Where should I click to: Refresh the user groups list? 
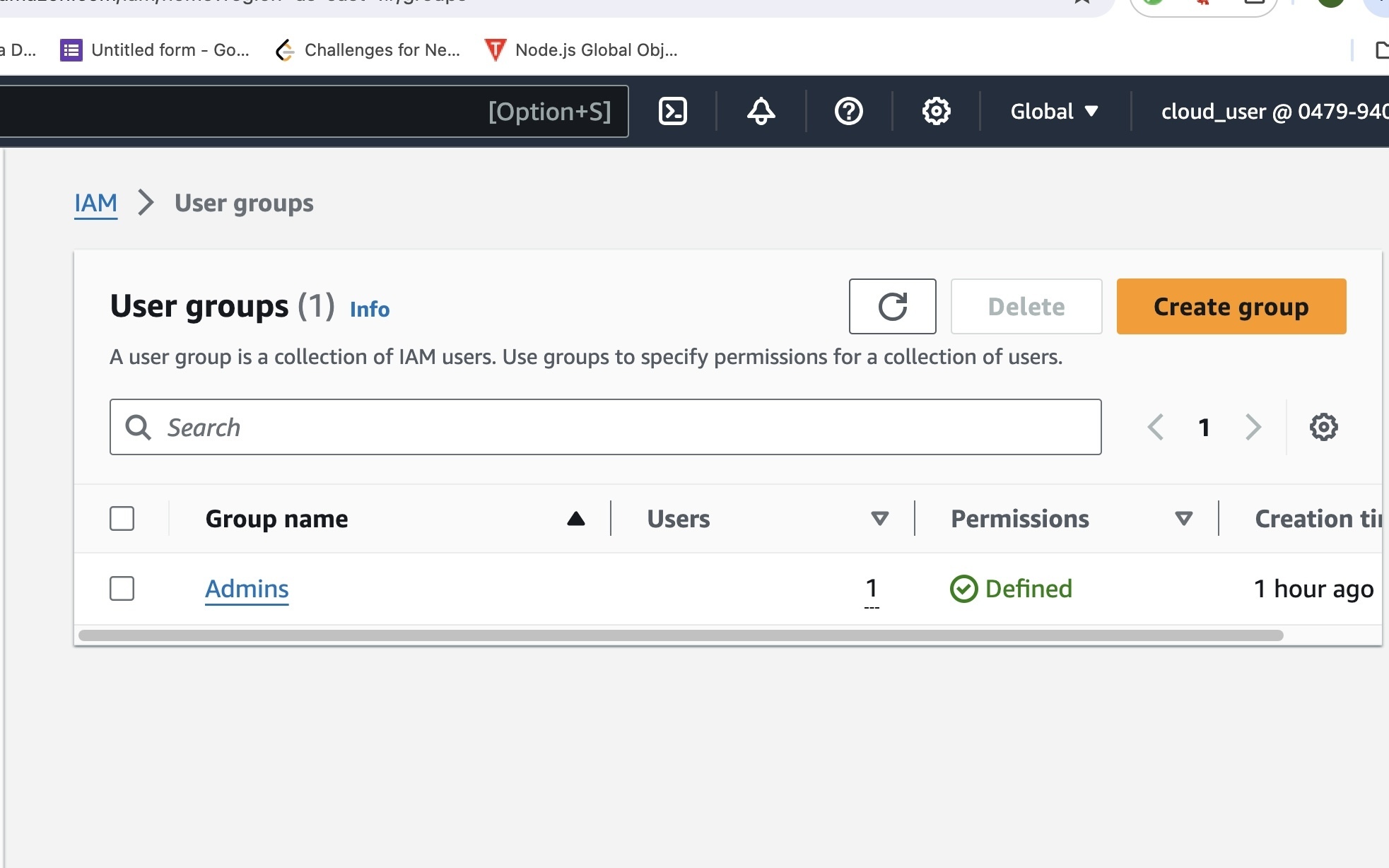[892, 306]
